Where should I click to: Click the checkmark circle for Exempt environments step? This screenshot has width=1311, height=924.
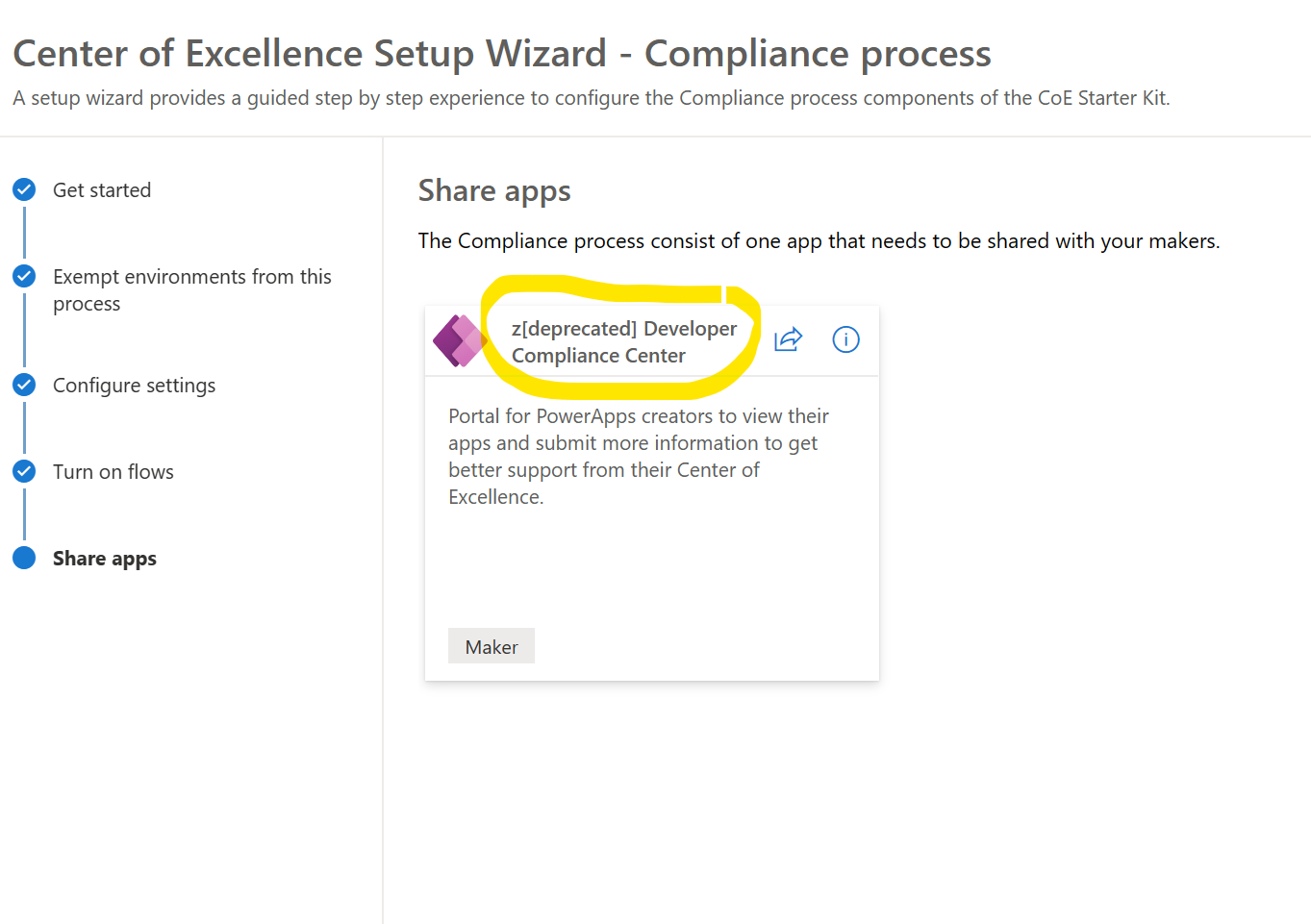coord(24,276)
